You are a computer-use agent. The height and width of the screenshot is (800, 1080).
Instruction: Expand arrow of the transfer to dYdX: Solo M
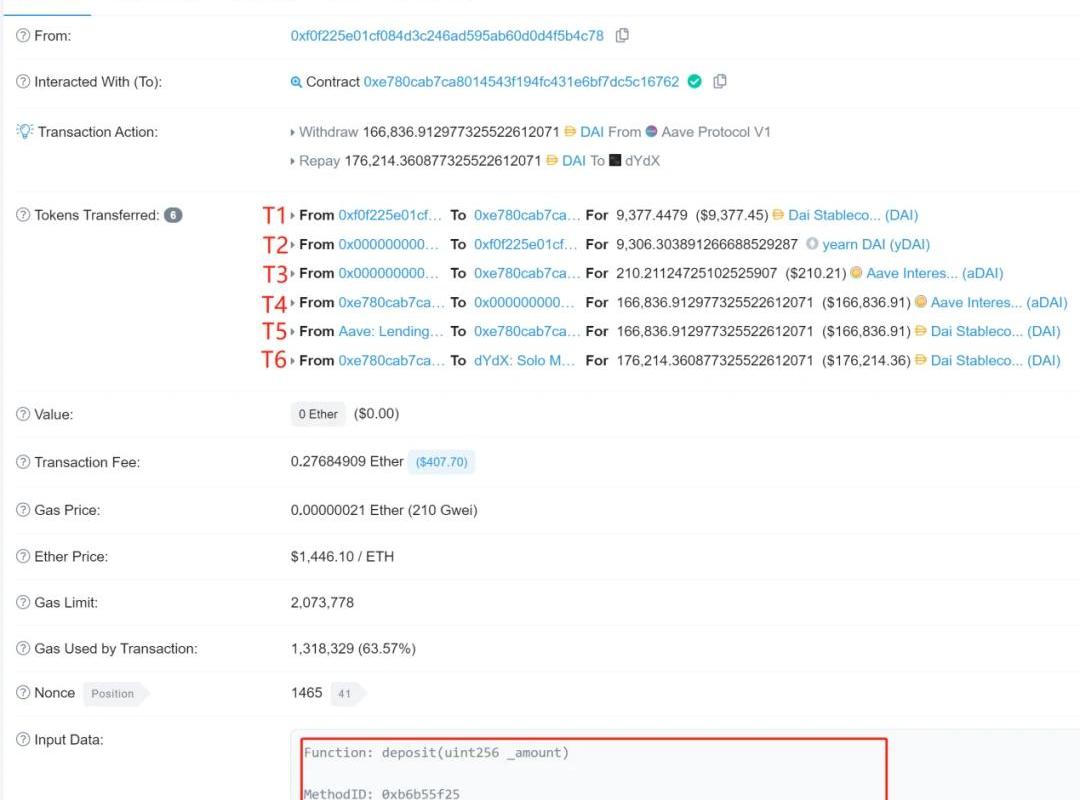tap(292, 360)
